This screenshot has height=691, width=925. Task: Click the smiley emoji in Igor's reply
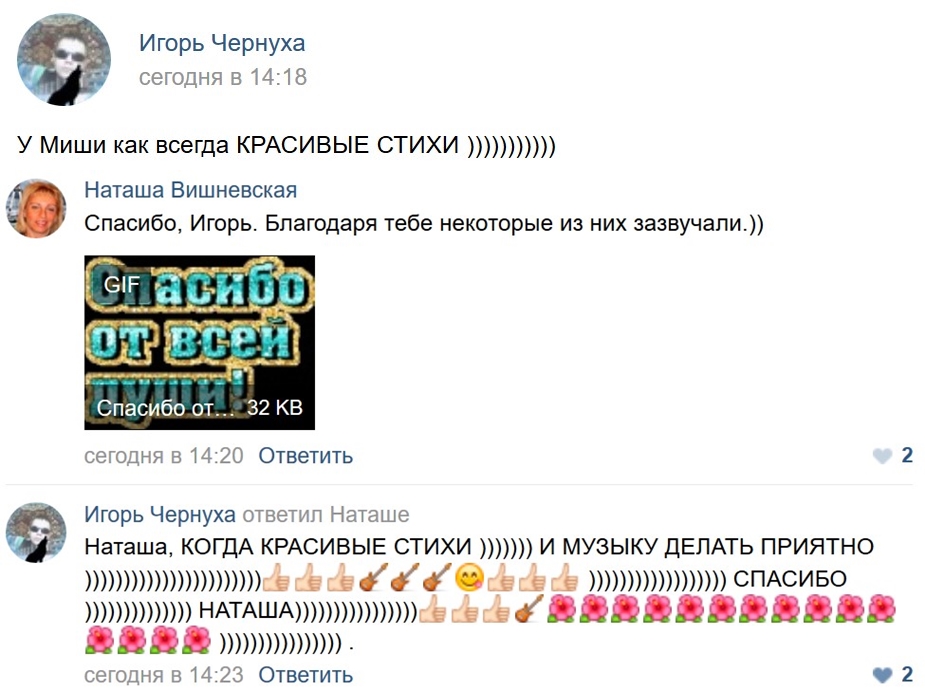point(470,578)
